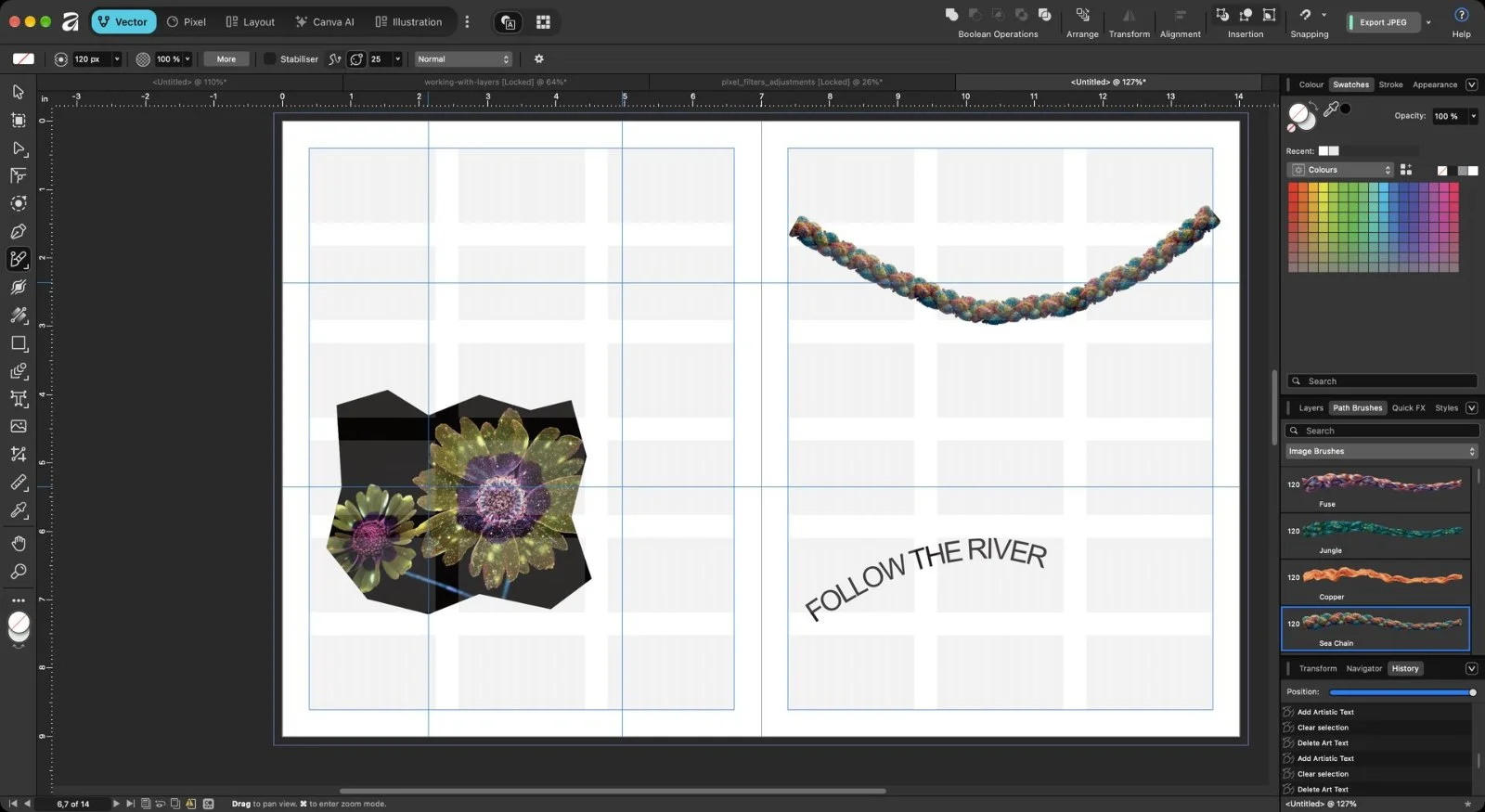Open the Image Brushes category dropdown

coord(1381,451)
